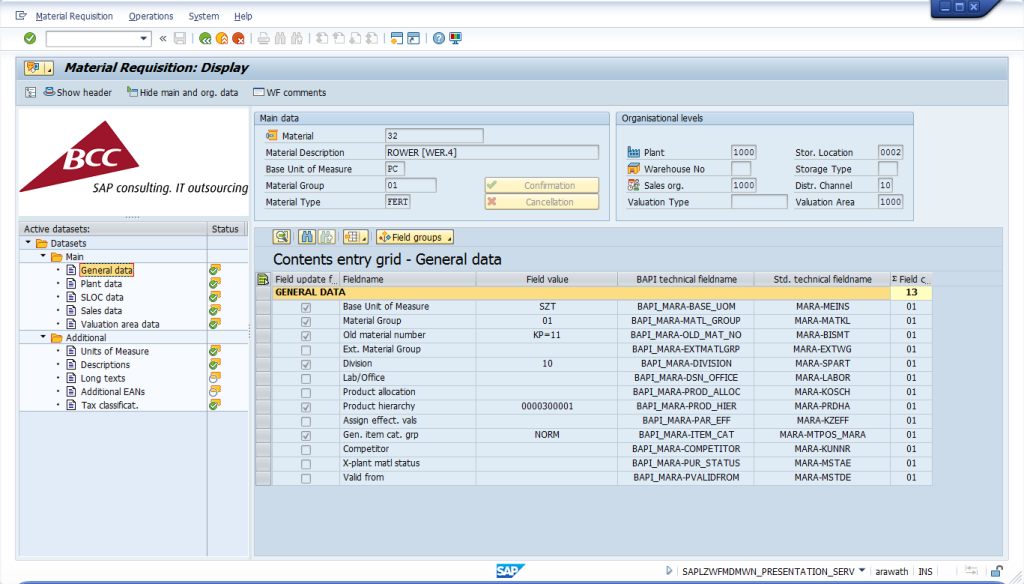Click the customize local layout monitor icon
Viewport: 1024px width, 584px height.
(456, 39)
